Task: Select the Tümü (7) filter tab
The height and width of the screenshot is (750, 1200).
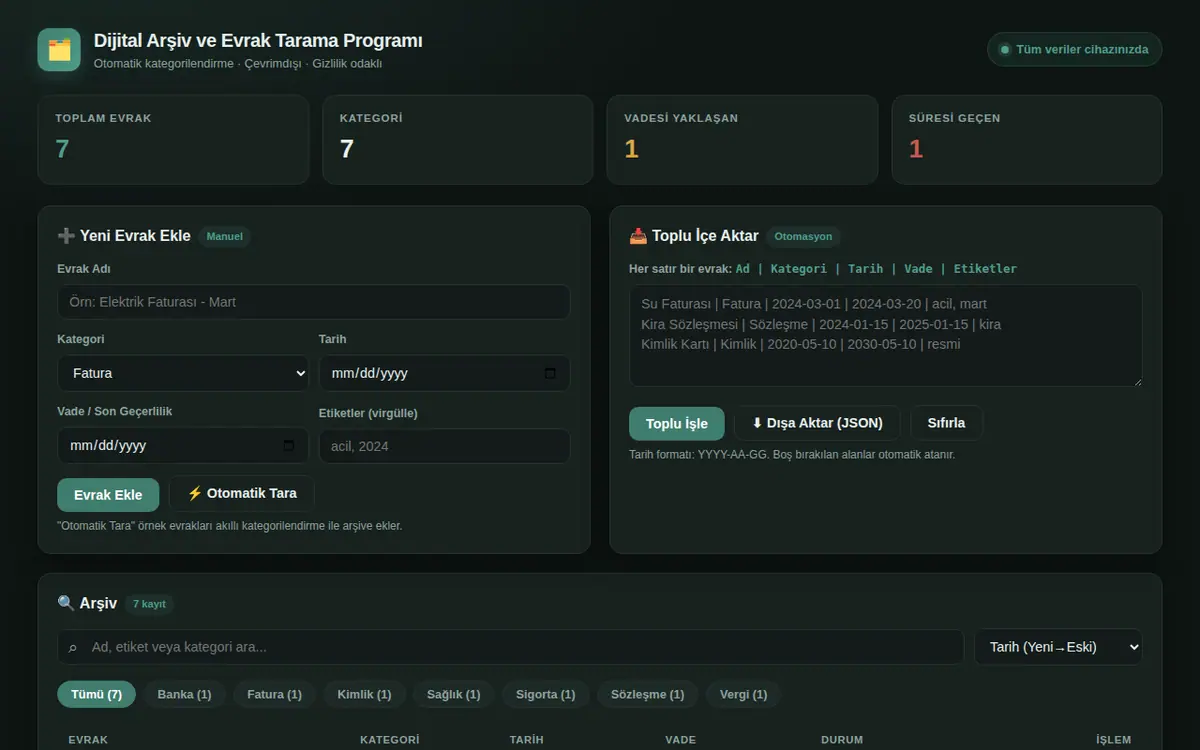Action: click(x=97, y=694)
